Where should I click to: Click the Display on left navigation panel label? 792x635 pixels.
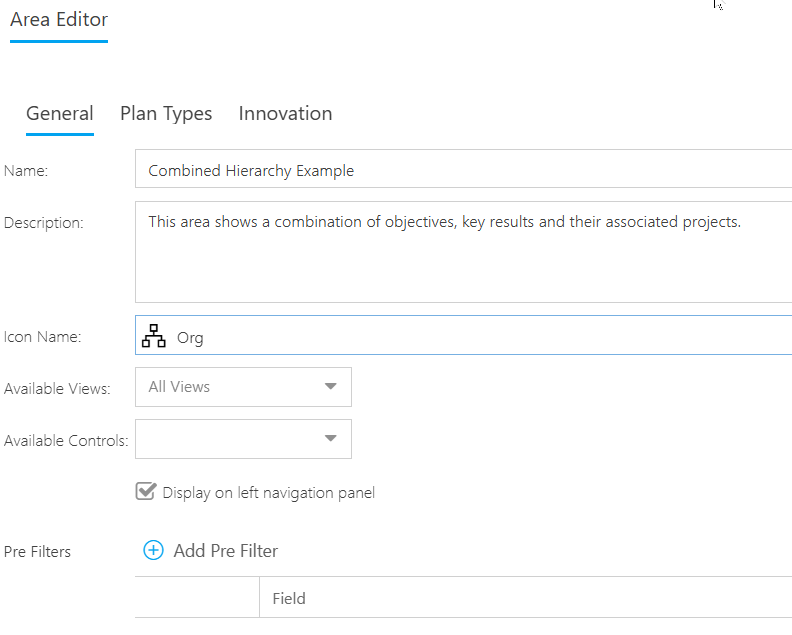click(x=269, y=493)
